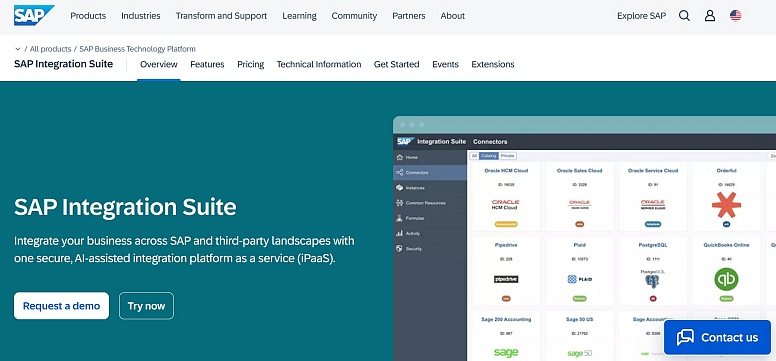
Task: Click the chat bubble icon in Contact us
Action: [685, 337]
